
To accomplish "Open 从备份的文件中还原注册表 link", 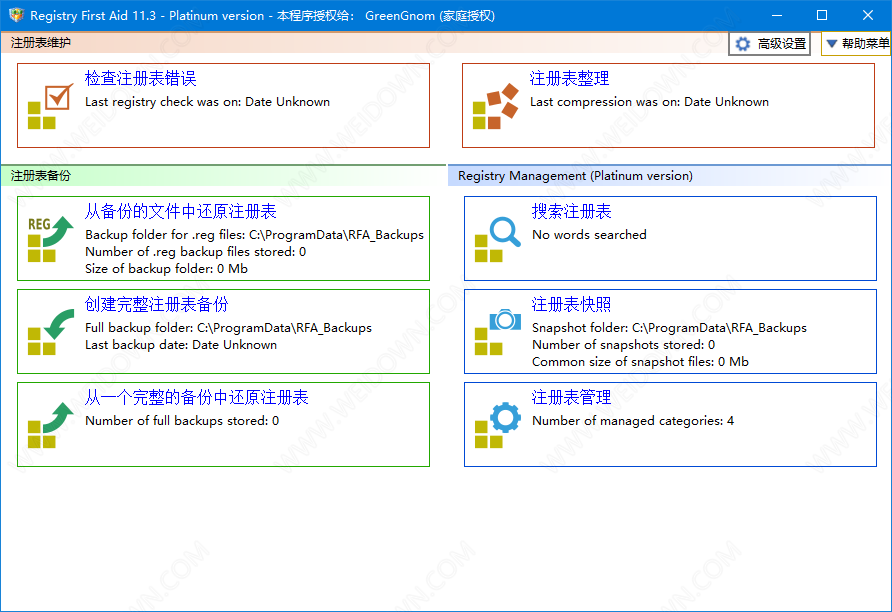I will pyautogui.click(x=180, y=212).
